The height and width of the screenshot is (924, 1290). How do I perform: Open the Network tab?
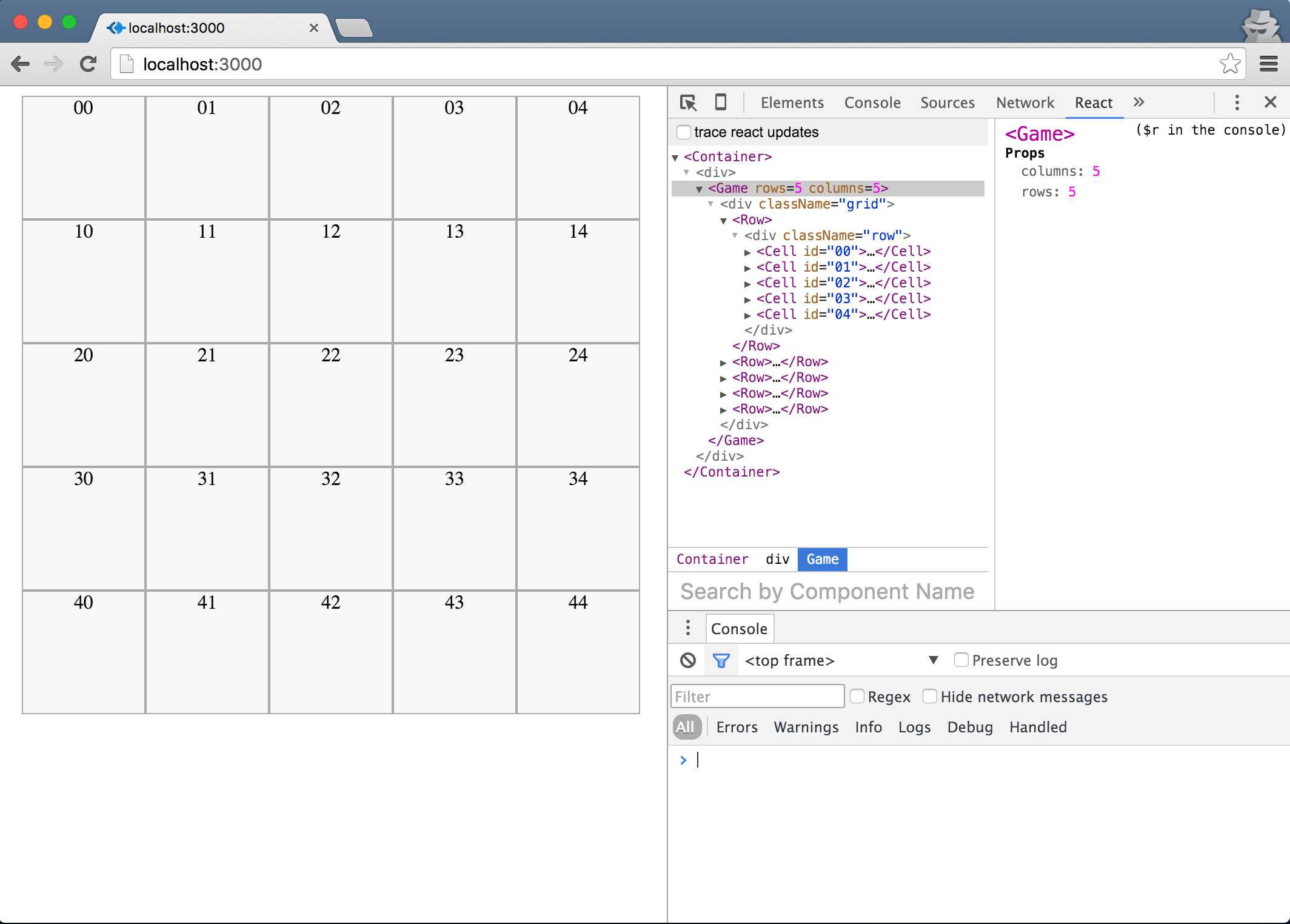pos(1024,102)
